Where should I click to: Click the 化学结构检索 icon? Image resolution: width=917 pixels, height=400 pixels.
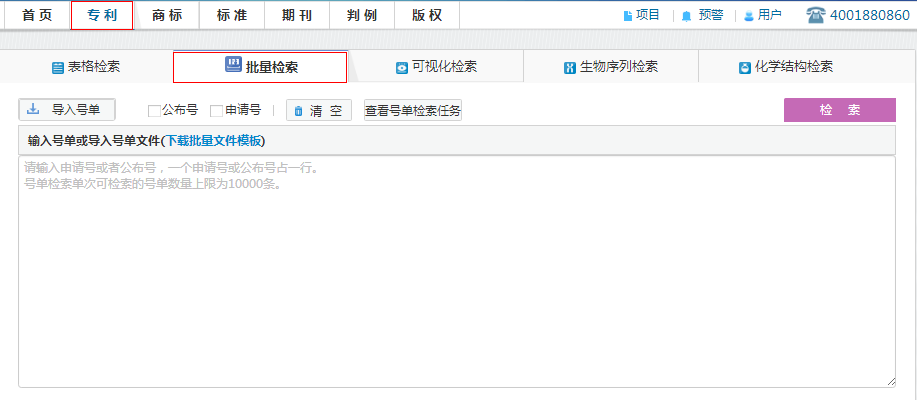(x=744, y=68)
